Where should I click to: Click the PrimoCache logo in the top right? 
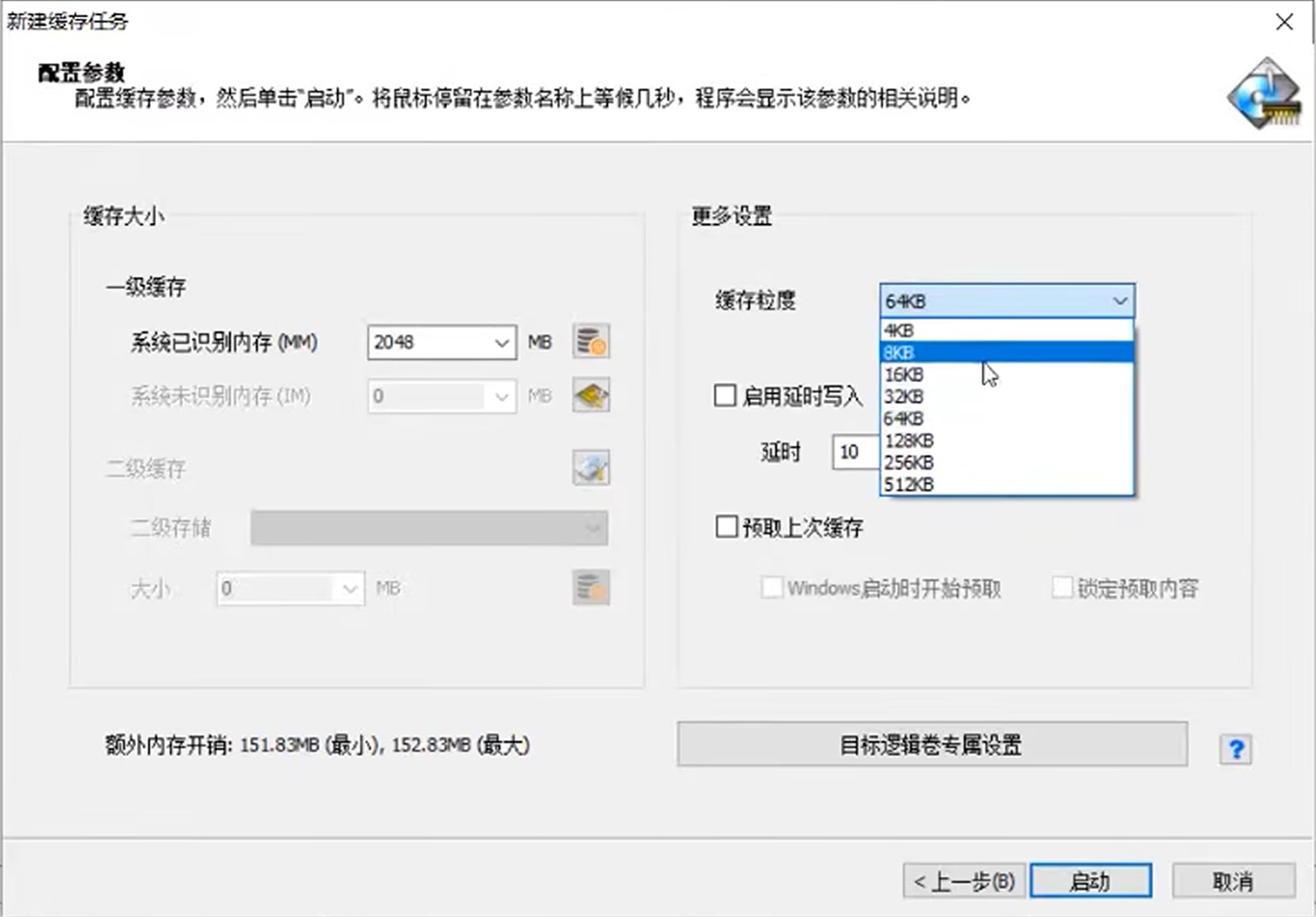1261,93
